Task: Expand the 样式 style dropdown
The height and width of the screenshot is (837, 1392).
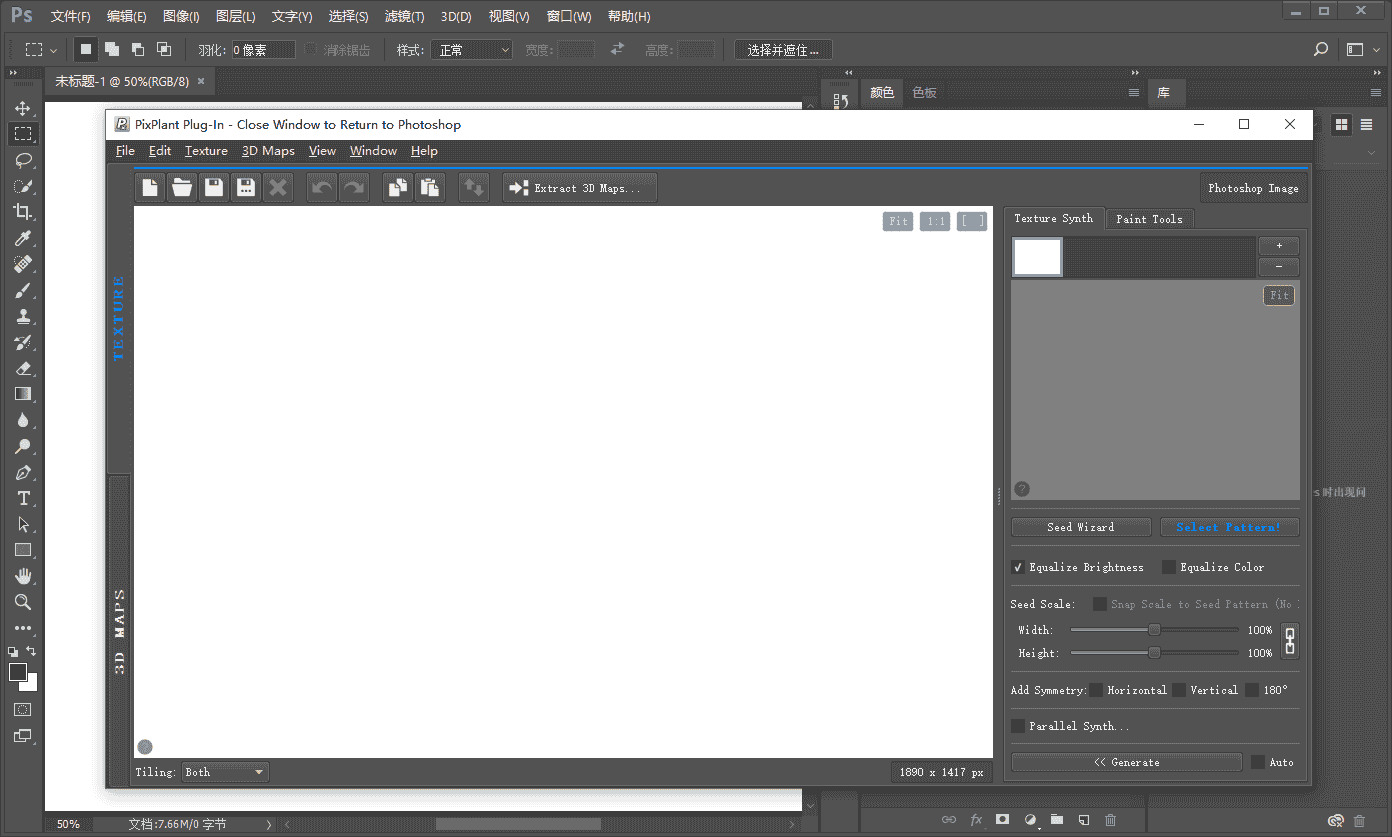Action: 472,49
